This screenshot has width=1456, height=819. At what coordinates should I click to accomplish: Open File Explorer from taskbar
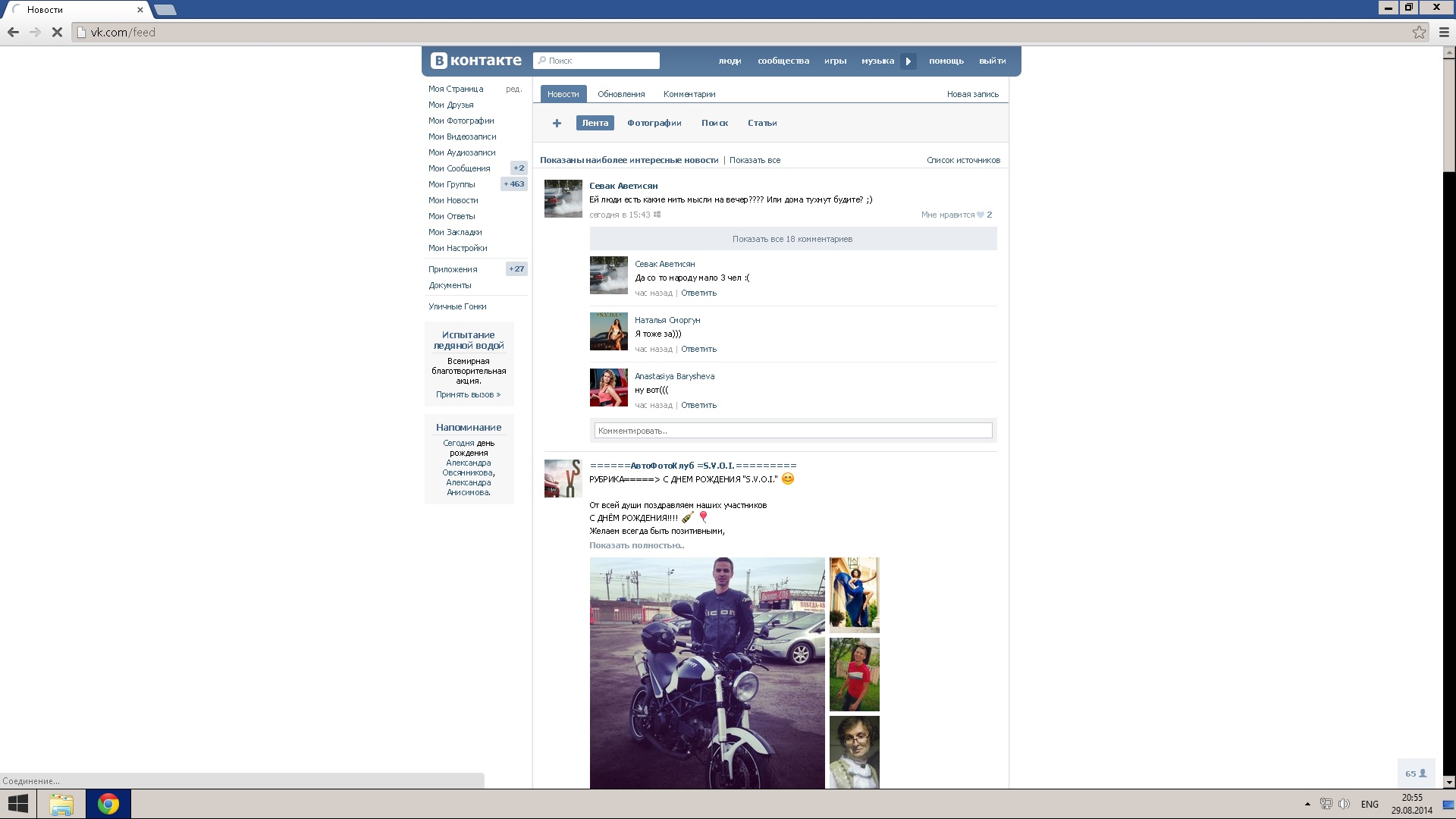[61, 804]
